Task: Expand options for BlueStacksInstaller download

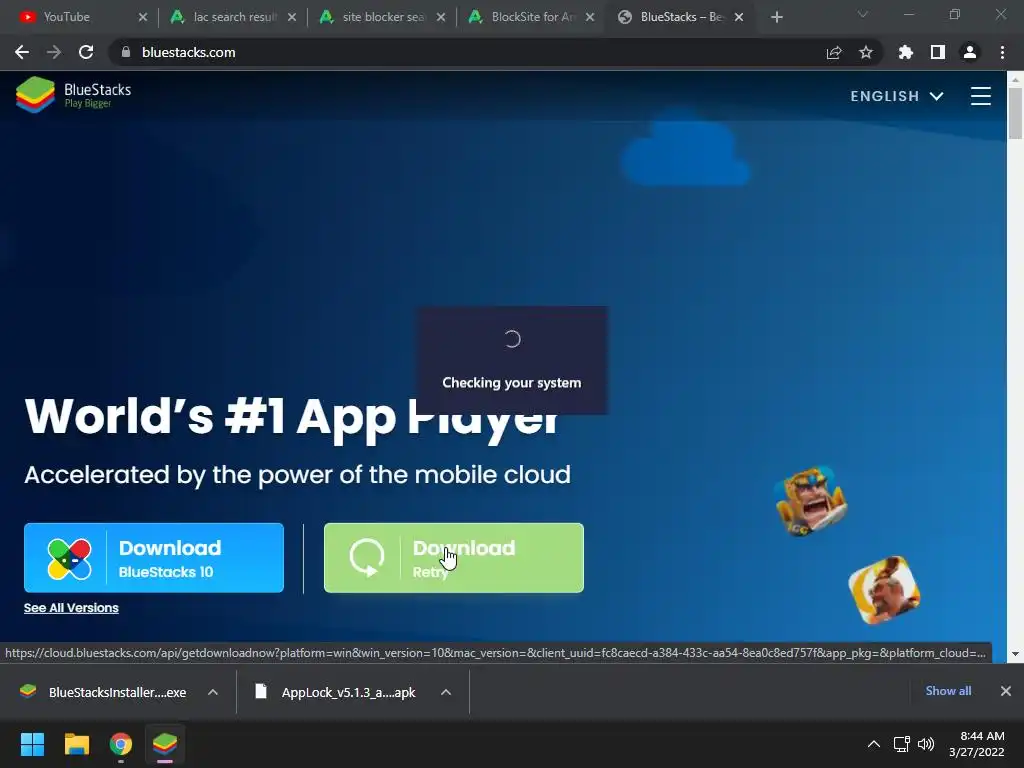Action: (213, 692)
